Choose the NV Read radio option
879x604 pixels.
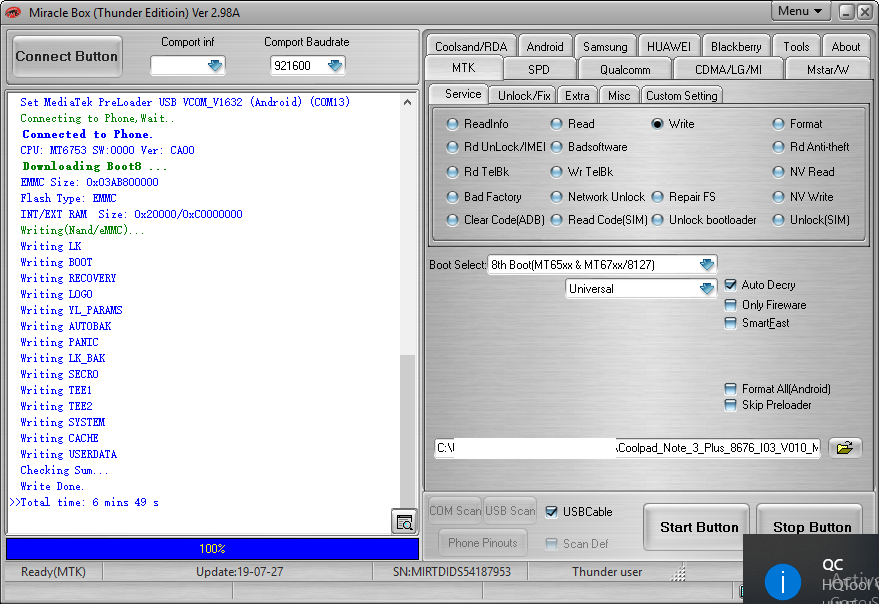(x=778, y=172)
